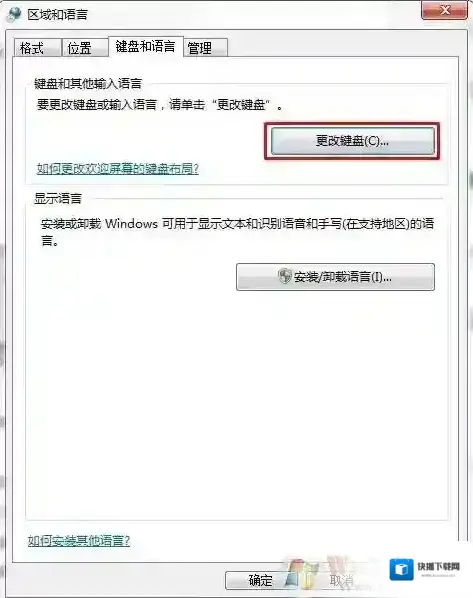
Task: Click the shield icon on the install language button
Action: point(285,276)
